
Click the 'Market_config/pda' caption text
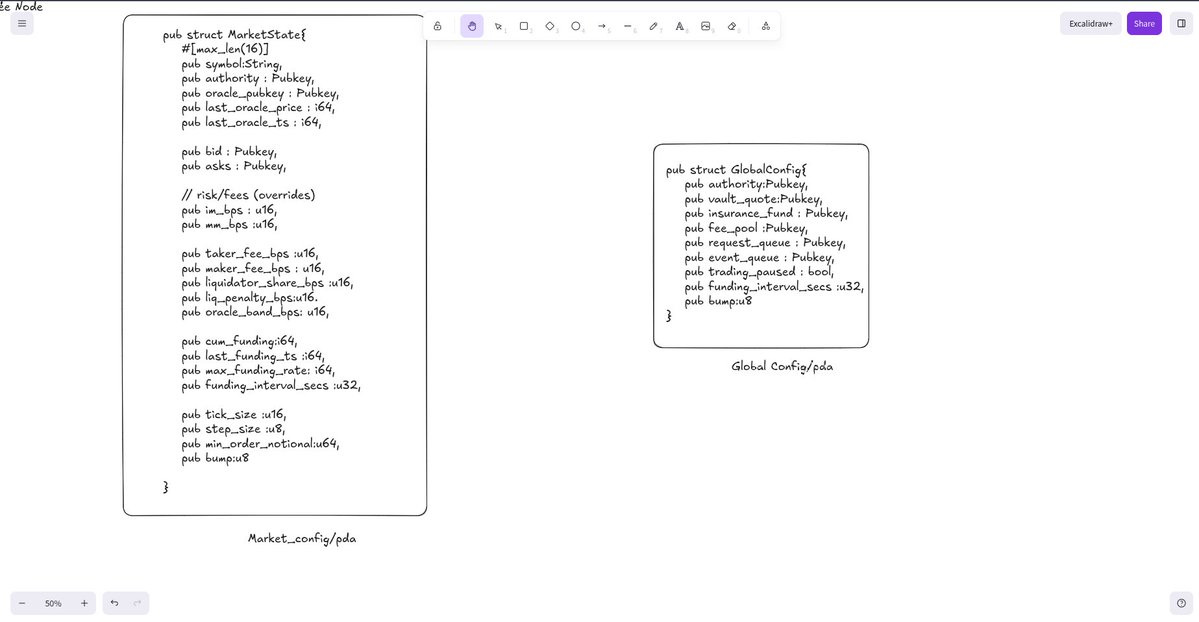coord(302,539)
